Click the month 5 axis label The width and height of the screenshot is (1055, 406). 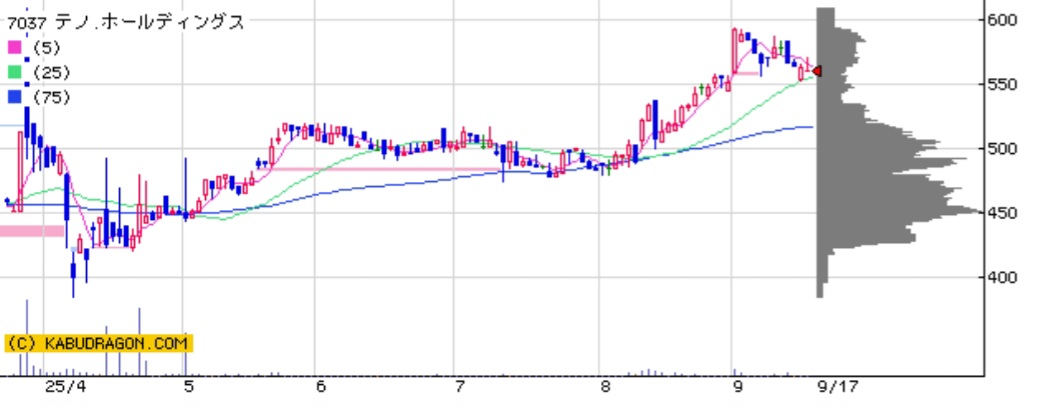click(x=190, y=387)
